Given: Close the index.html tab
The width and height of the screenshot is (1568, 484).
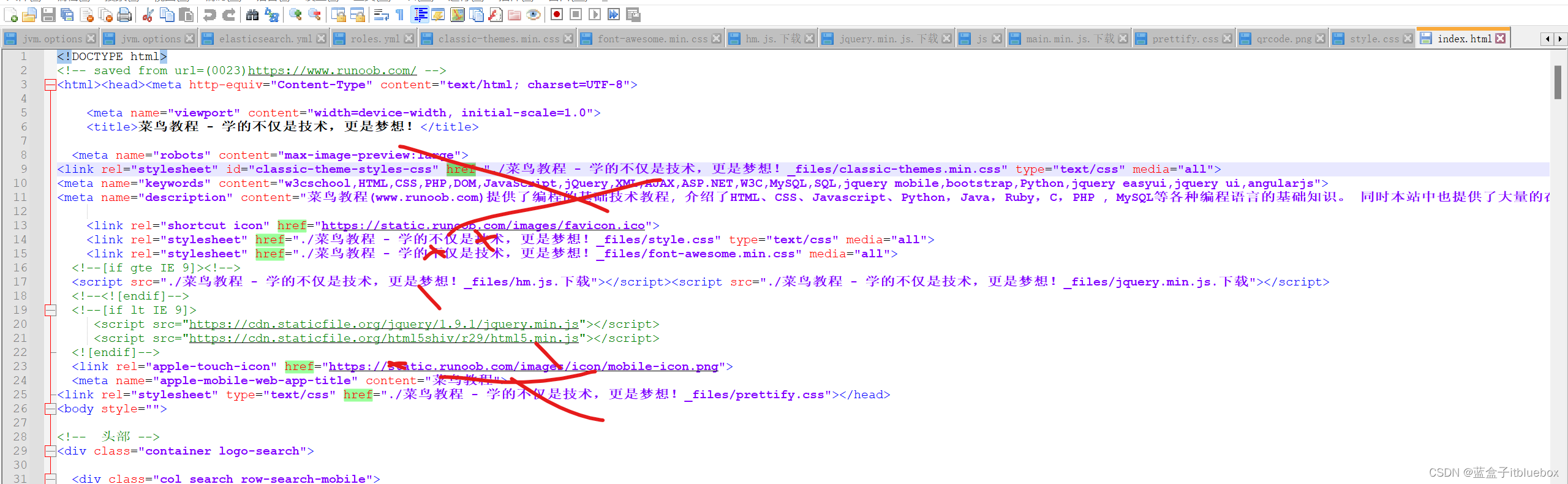Looking at the screenshot, I should [x=1500, y=38].
